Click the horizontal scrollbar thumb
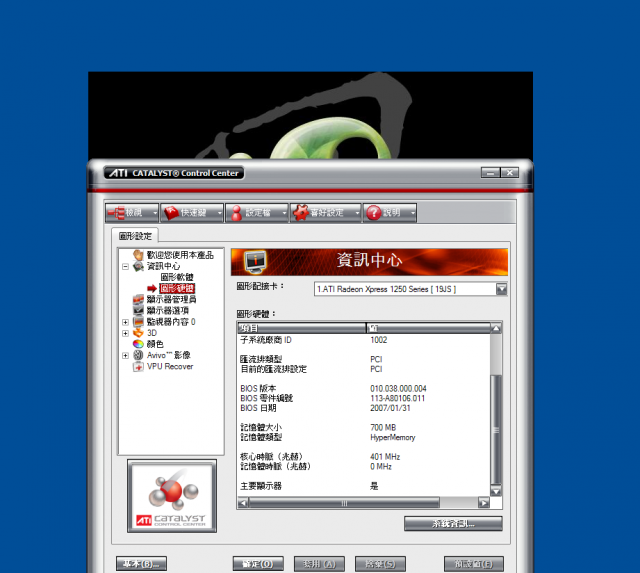 coord(344,503)
